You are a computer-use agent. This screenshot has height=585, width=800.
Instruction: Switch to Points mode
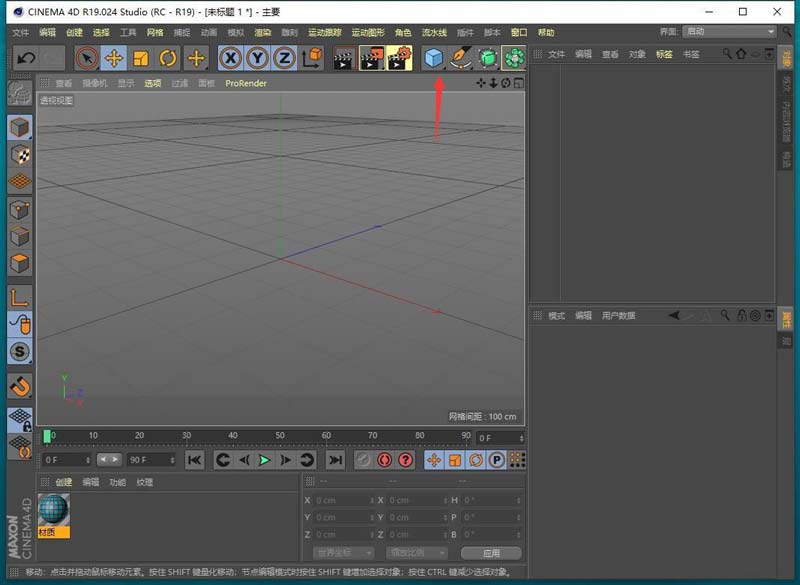[19, 210]
